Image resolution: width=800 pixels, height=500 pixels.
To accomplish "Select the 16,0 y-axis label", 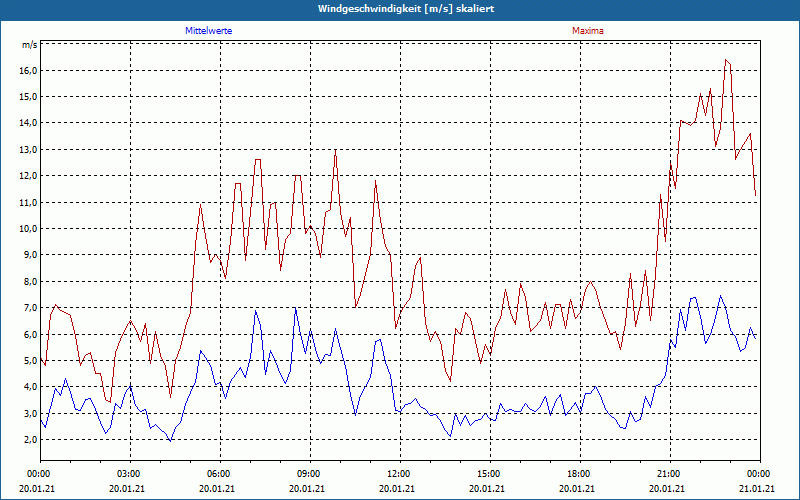I will point(29,70).
